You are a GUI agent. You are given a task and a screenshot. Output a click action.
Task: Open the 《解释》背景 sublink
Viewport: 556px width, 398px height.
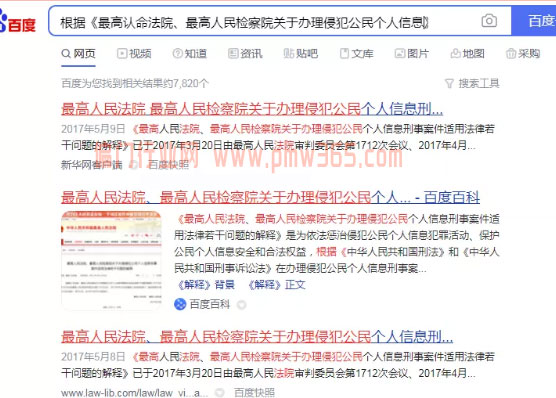tap(205, 284)
